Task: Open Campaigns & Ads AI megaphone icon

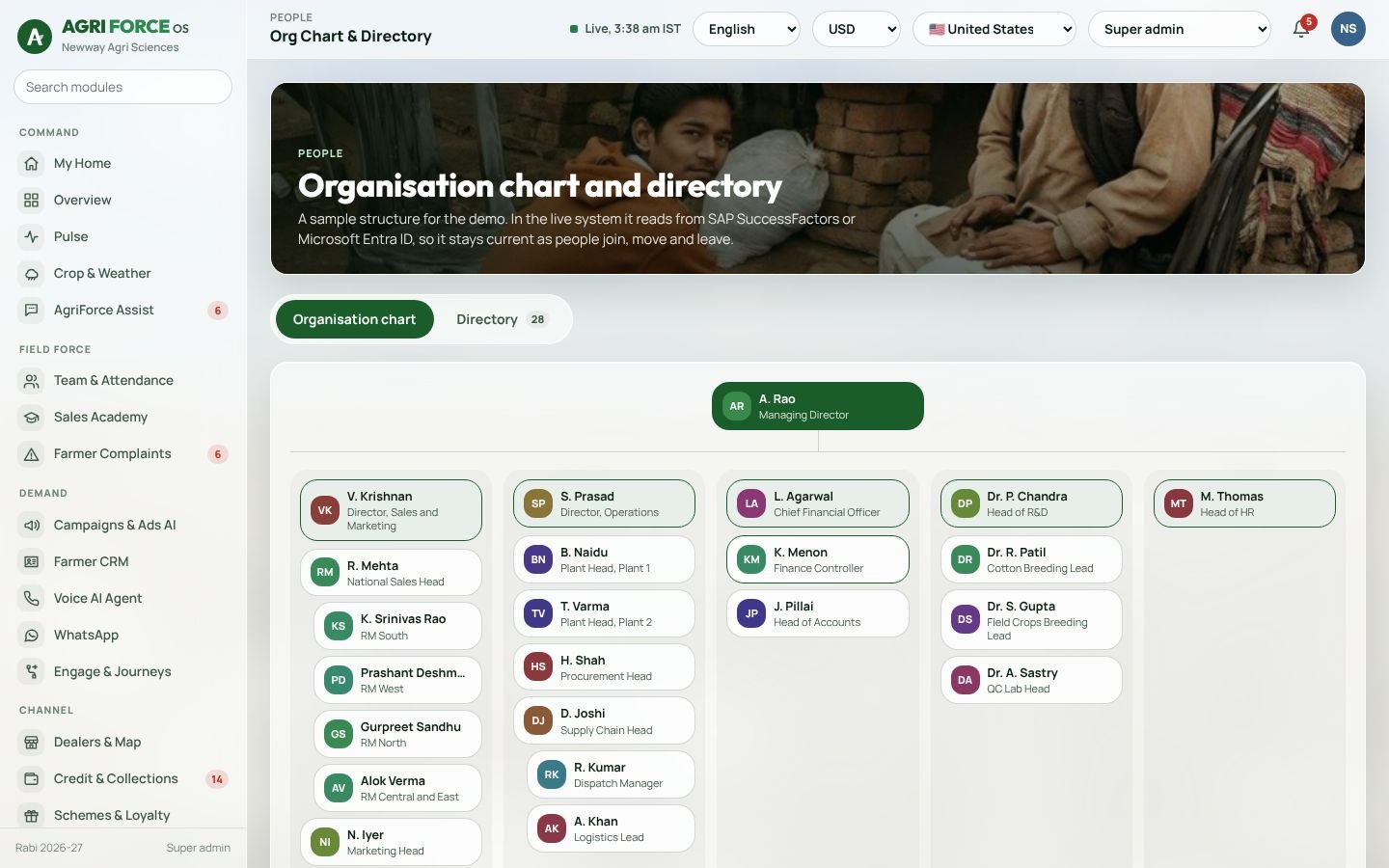Action: click(x=32, y=526)
